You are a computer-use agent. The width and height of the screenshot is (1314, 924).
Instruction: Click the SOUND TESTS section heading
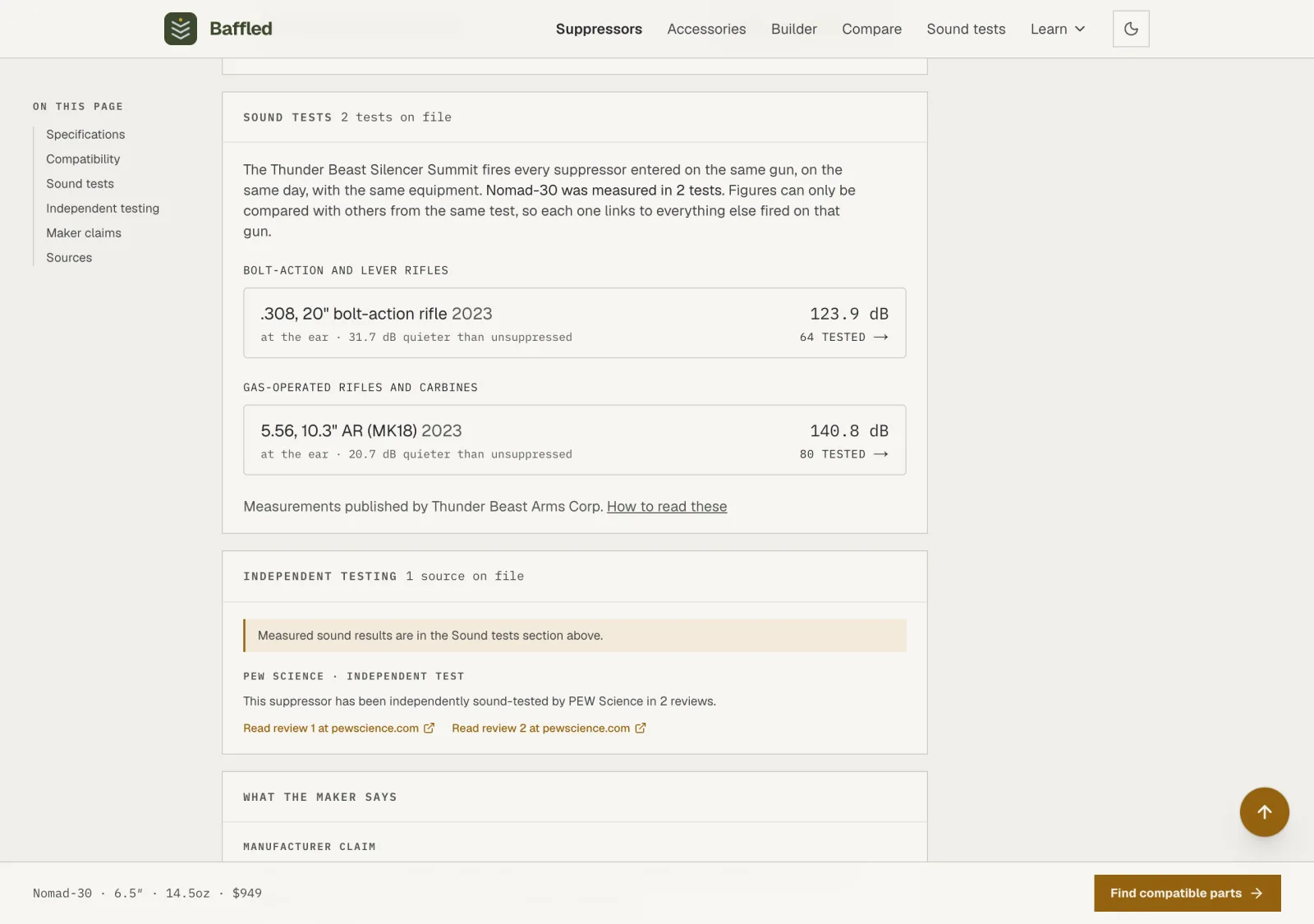click(287, 117)
